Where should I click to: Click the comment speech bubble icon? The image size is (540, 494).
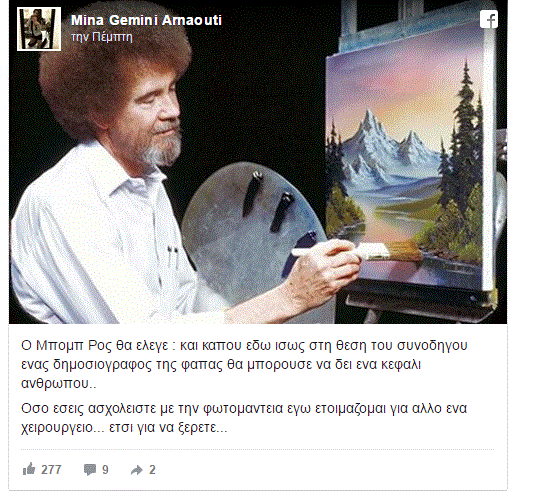click(90, 470)
